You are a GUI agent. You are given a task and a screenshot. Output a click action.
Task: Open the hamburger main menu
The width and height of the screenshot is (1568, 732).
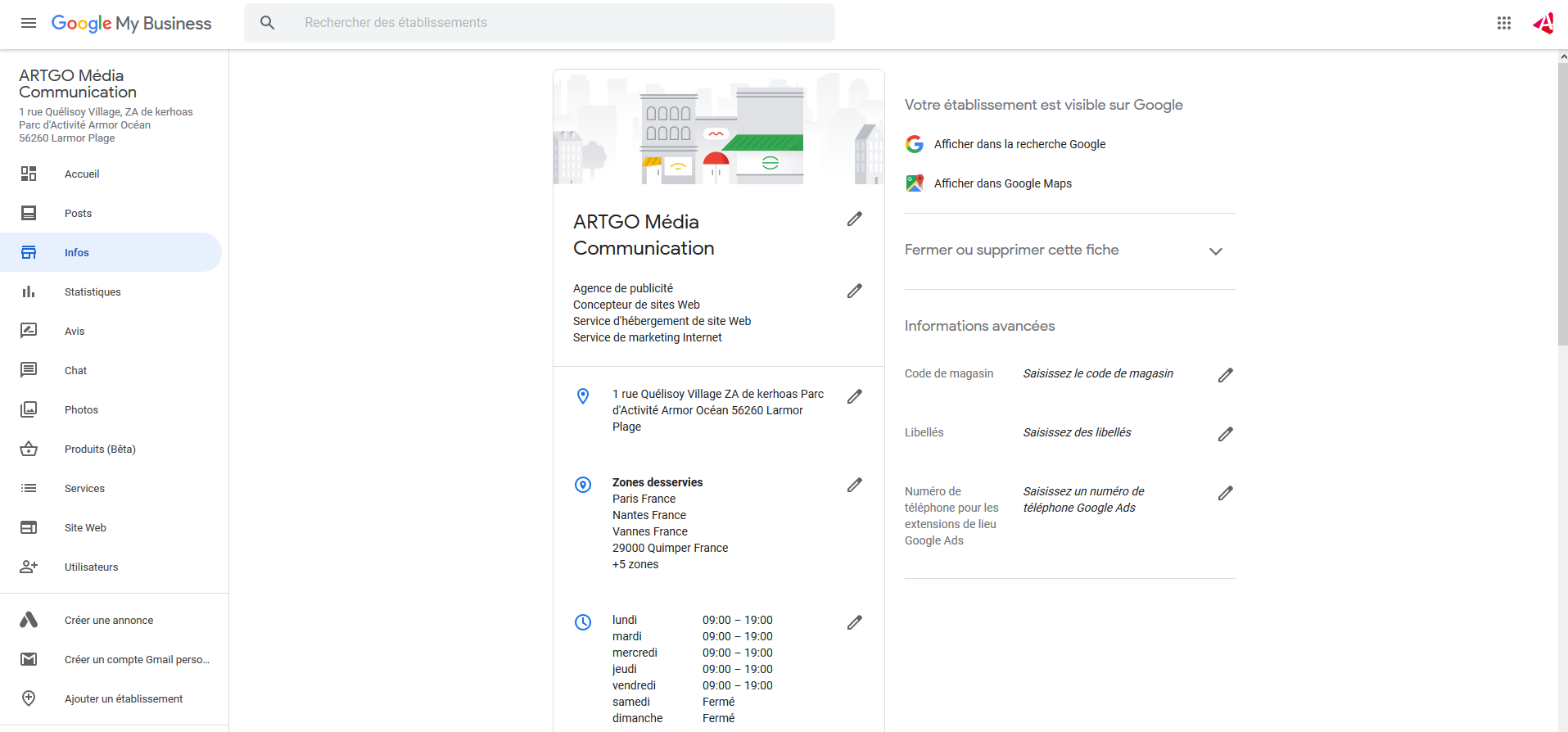(x=29, y=23)
